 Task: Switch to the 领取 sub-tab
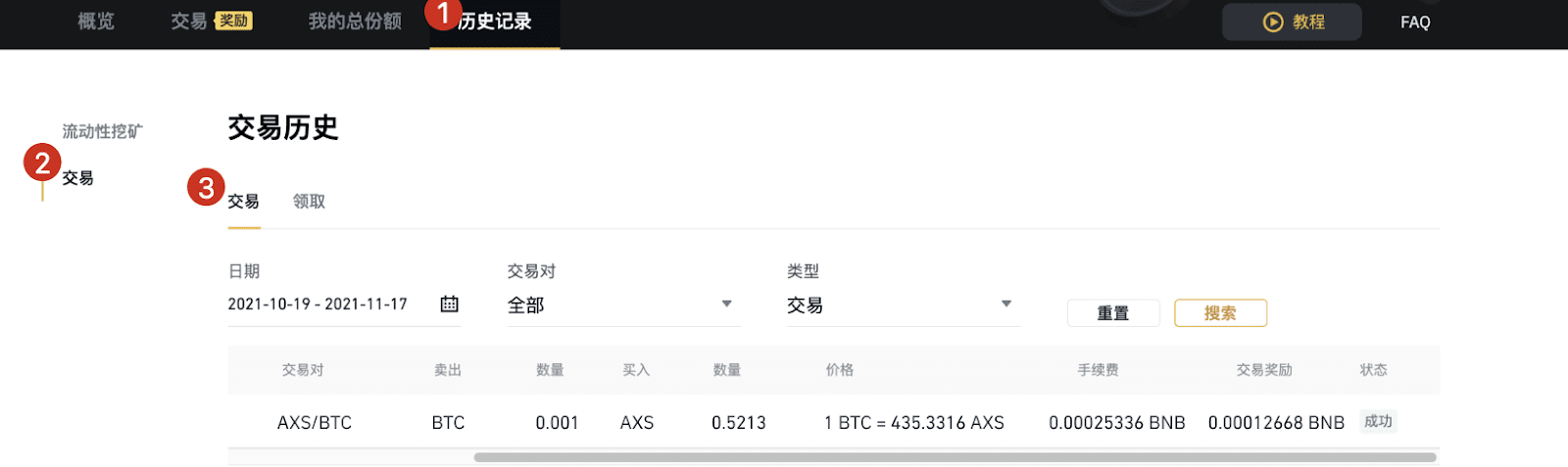[309, 201]
